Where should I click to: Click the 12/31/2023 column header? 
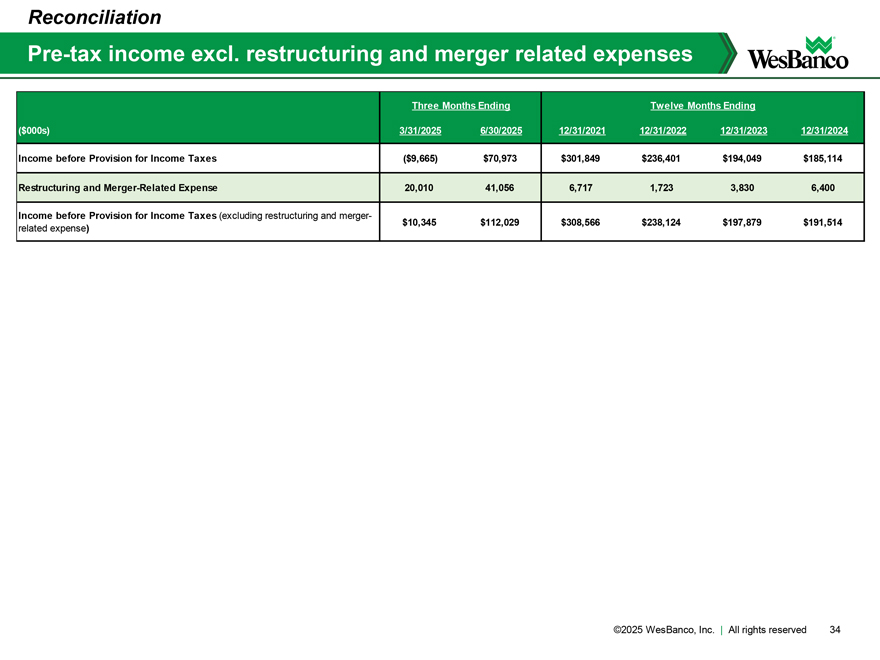(x=744, y=131)
